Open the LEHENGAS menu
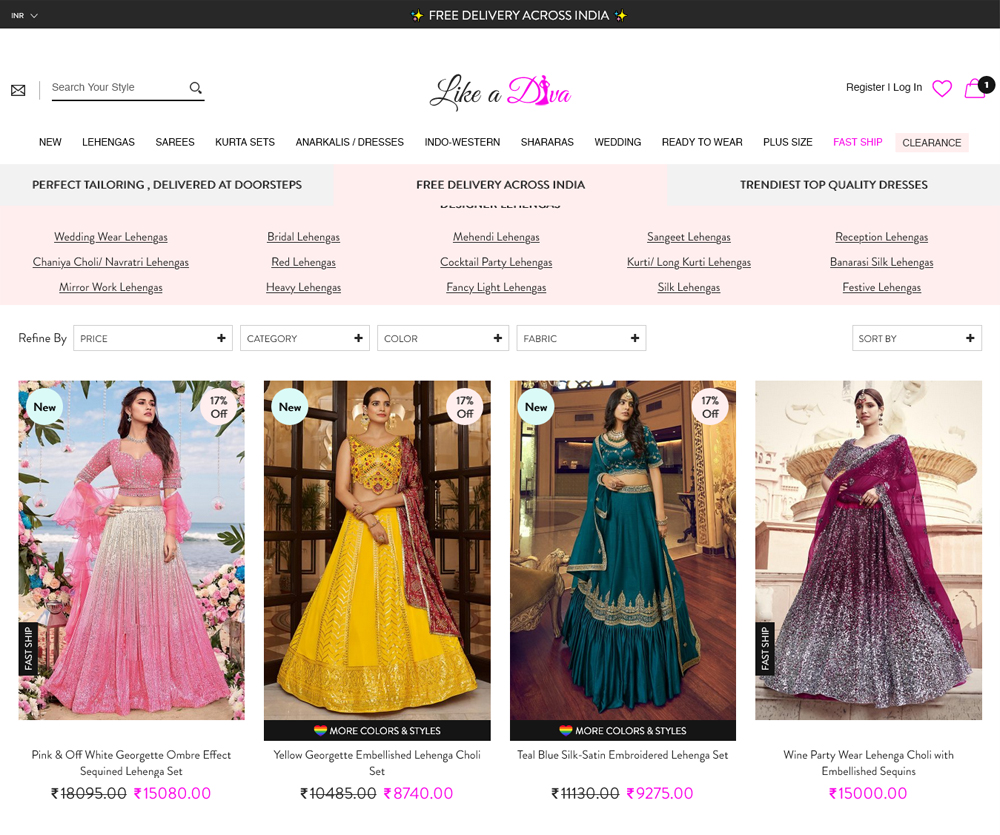This screenshot has height=835, width=1000. 108,142
